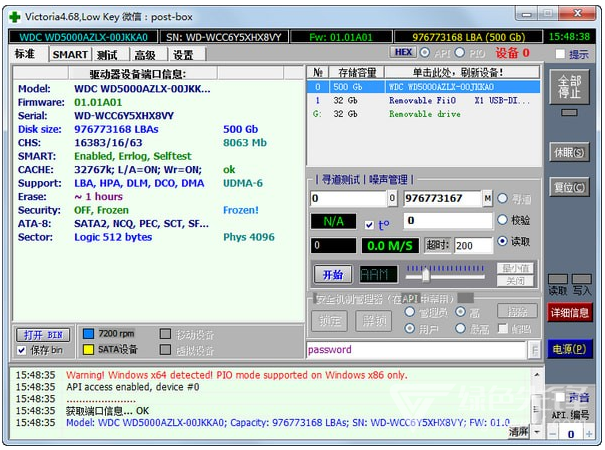Select the 寻道 radio button
The height and width of the screenshot is (450, 605).
tap(502, 198)
